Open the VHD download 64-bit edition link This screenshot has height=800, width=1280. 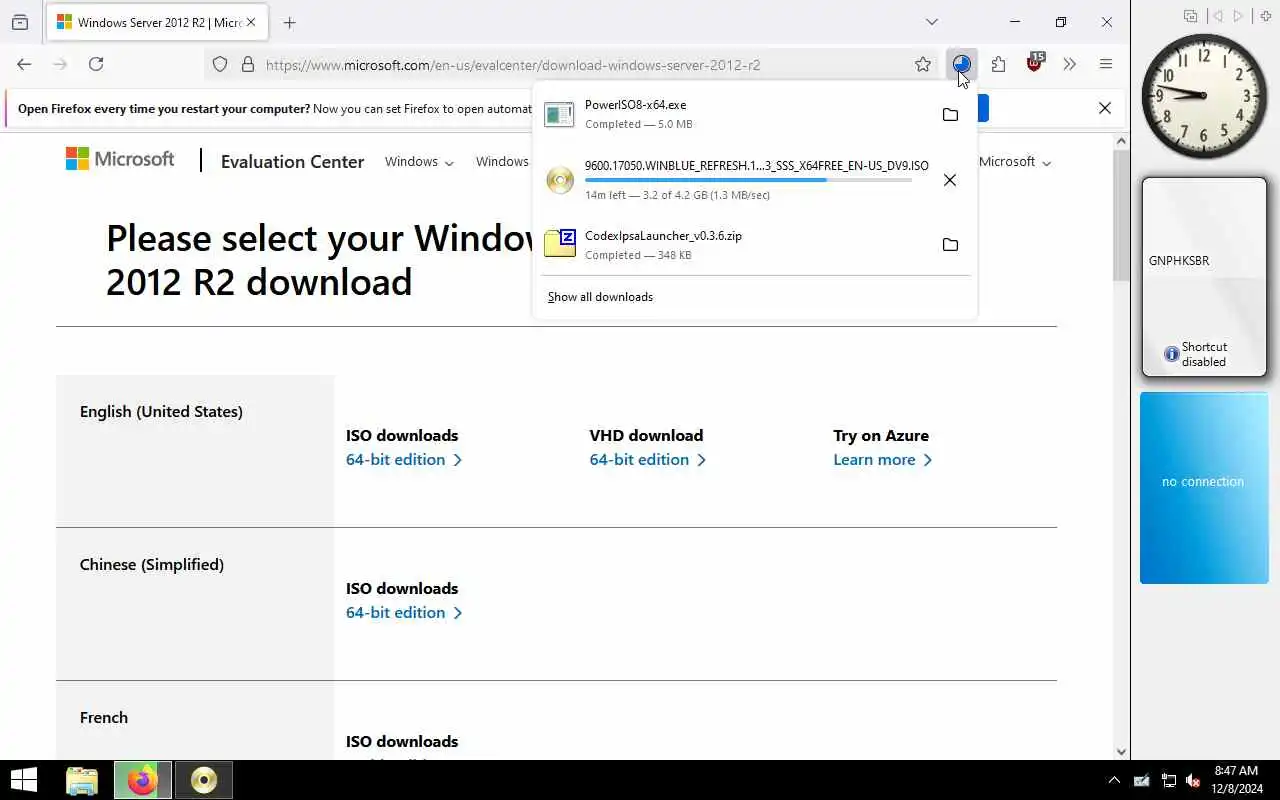point(648,460)
